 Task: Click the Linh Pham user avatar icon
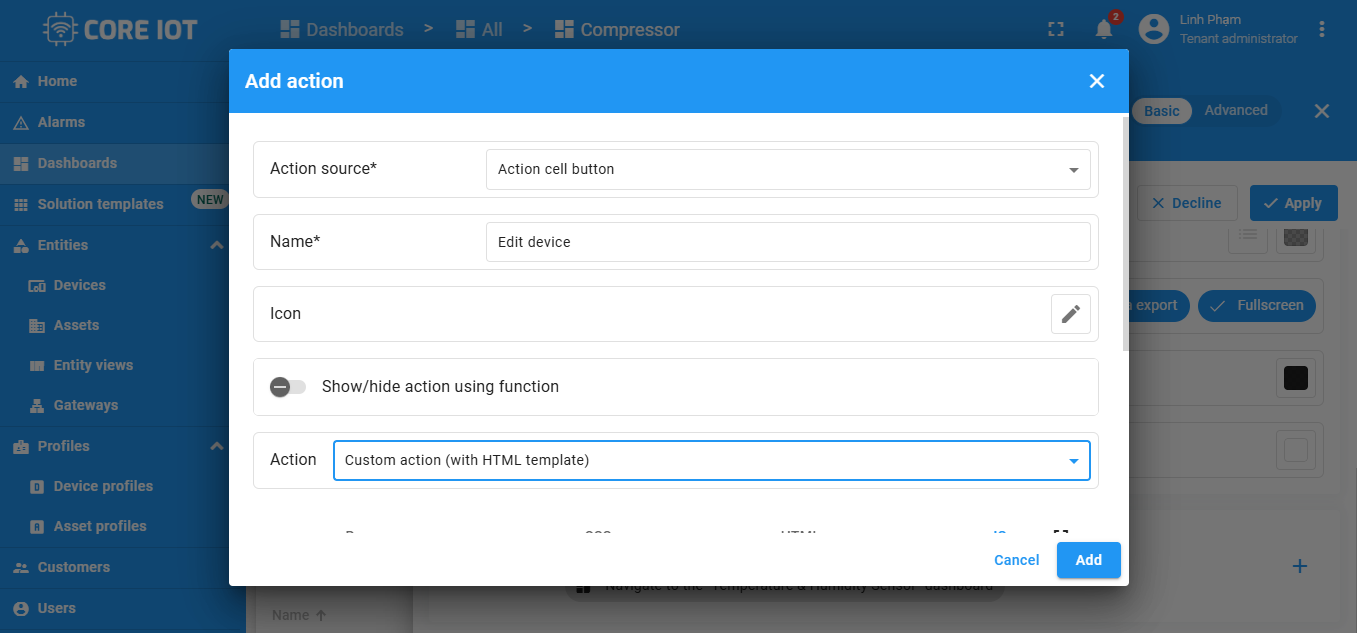pyautogui.click(x=1154, y=30)
